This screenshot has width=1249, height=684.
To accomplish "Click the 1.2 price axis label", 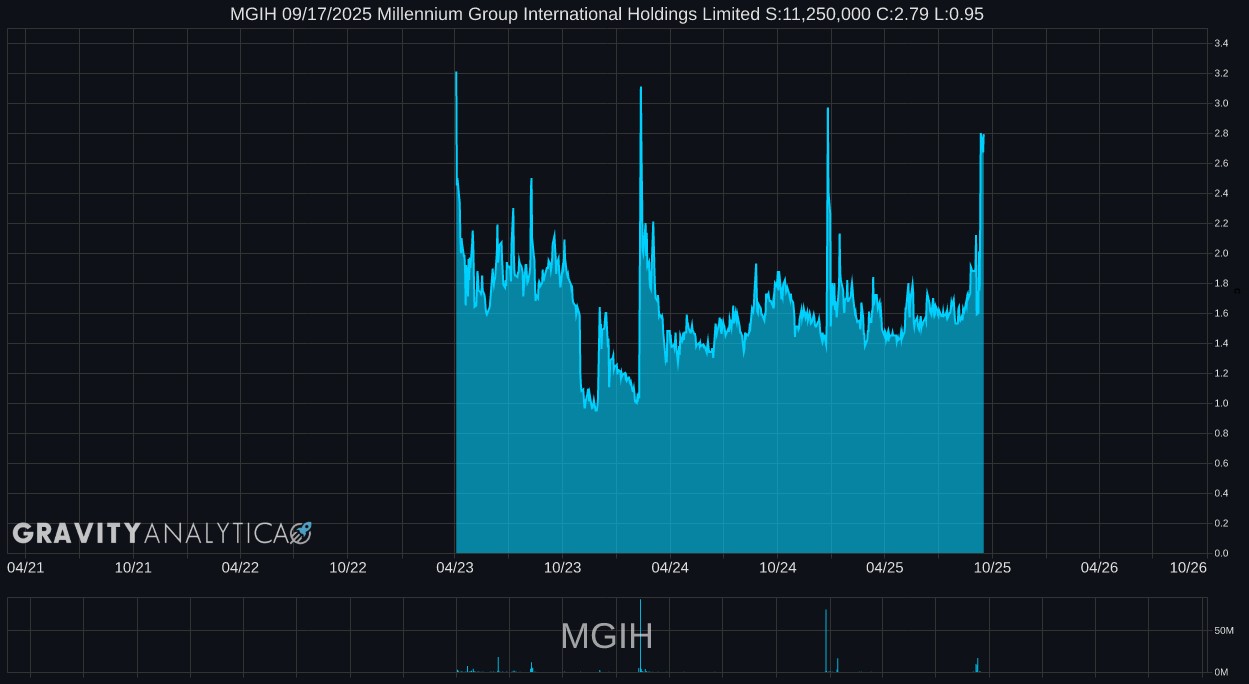I will click(1221, 373).
